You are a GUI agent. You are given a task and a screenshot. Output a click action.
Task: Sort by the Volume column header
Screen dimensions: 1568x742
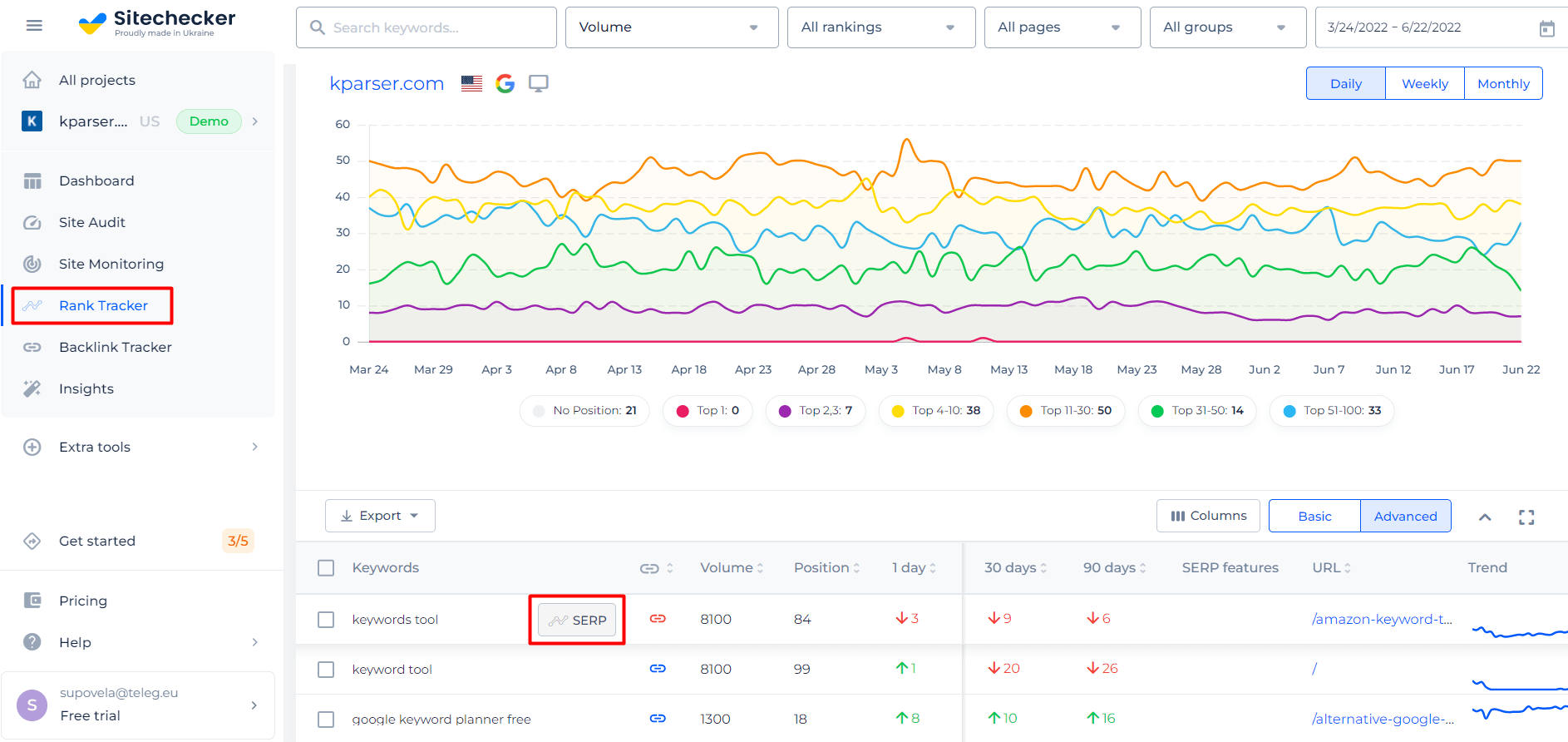732,568
